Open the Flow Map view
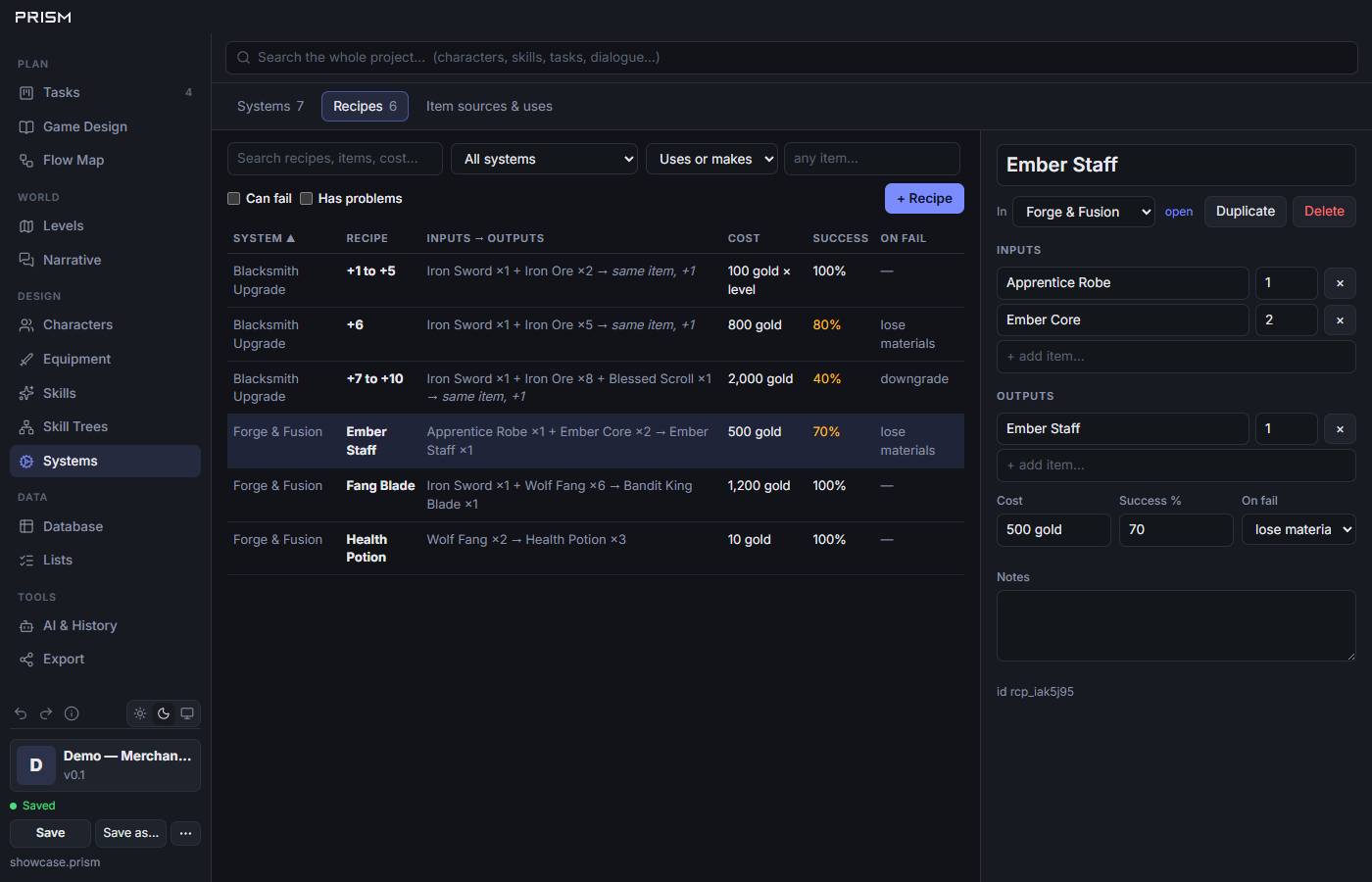The height and width of the screenshot is (882, 1372). pyautogui.click(x=105, y=160)
